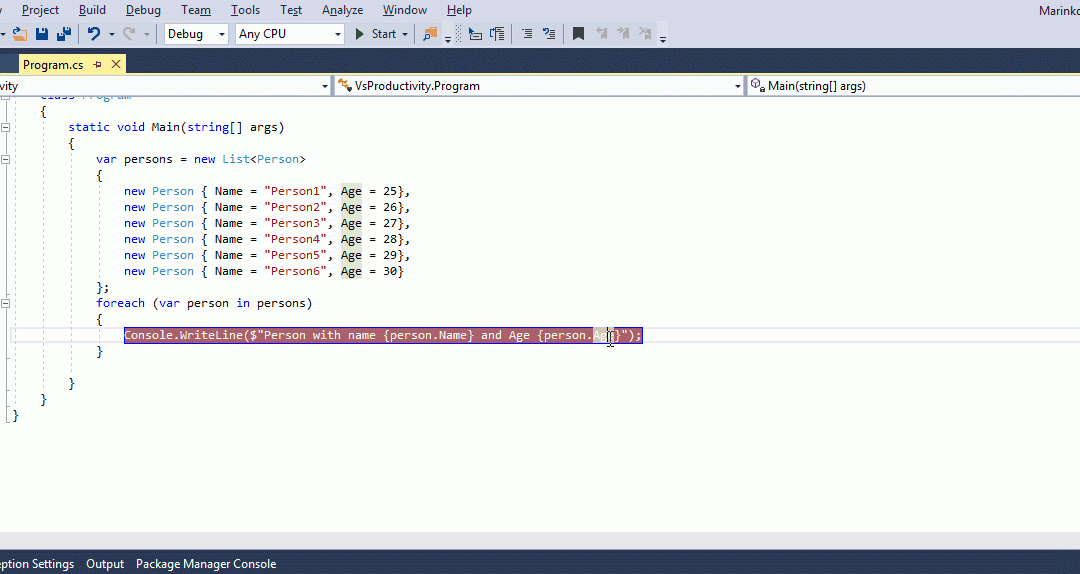1080x574 pixels.
Task: Click Decrease Line Indent icon
Action: click(475, 34)
